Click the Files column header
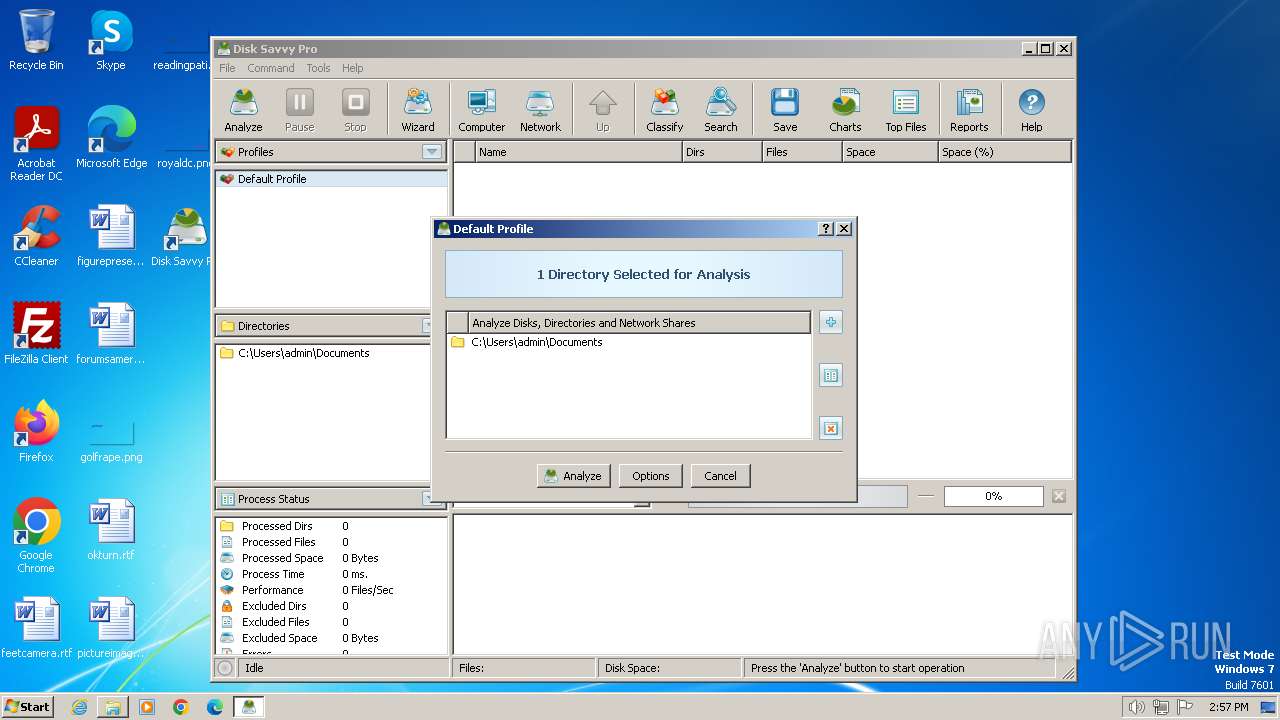Image resolution: width=1280 pixels, height=720 pixels. tap(801, 152)
